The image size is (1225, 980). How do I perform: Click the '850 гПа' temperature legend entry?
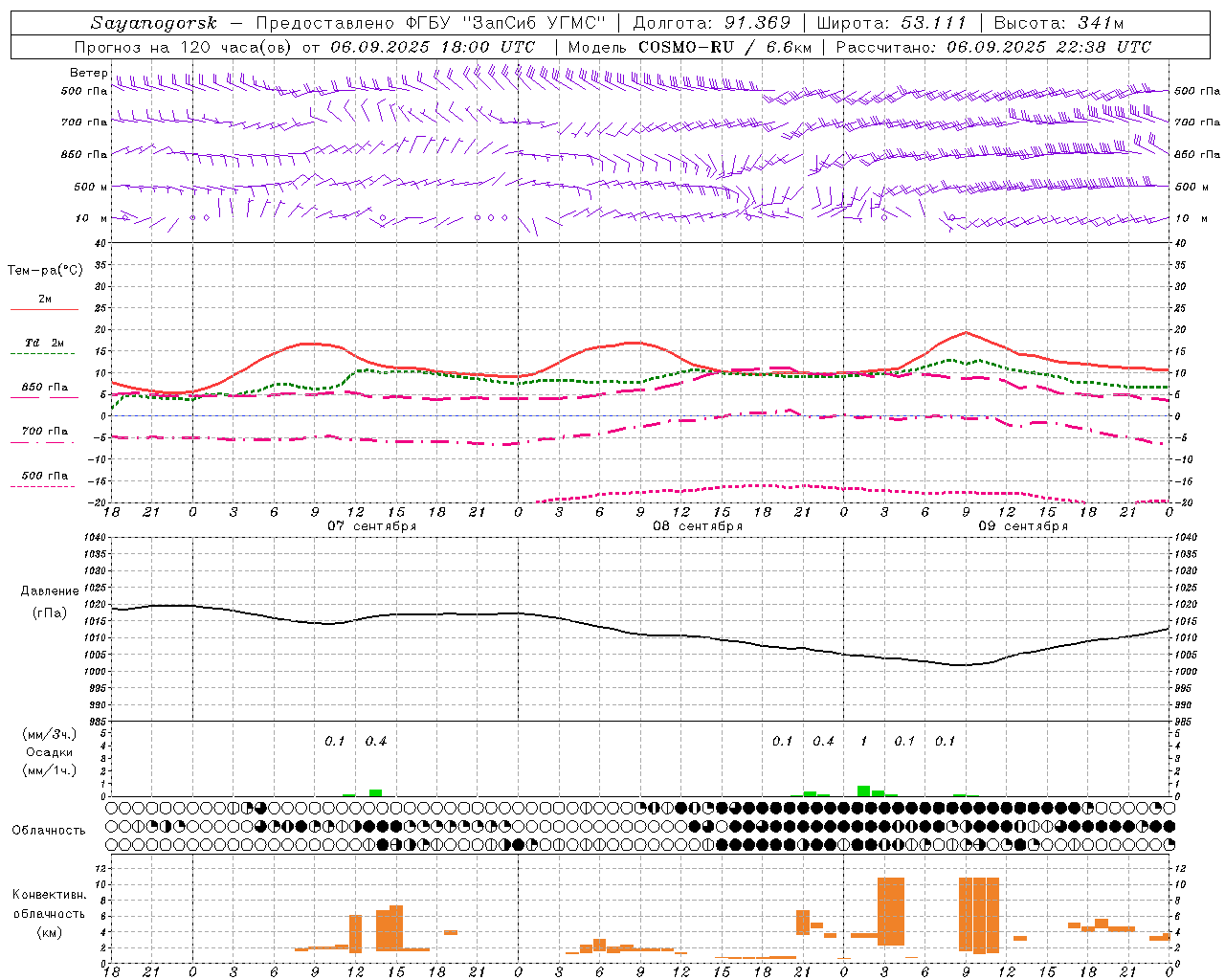click(45, 388)
